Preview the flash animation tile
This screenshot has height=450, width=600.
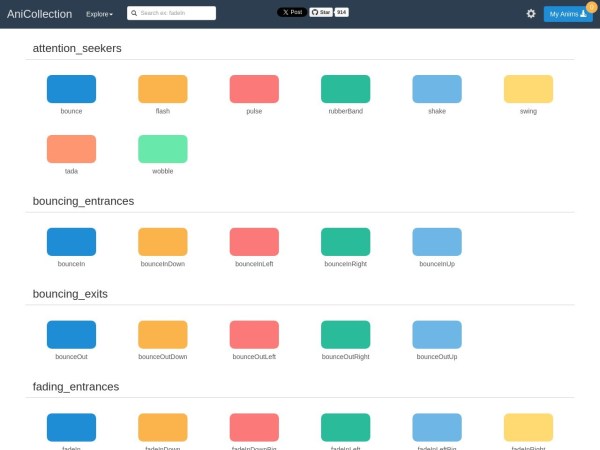(162, 89)
